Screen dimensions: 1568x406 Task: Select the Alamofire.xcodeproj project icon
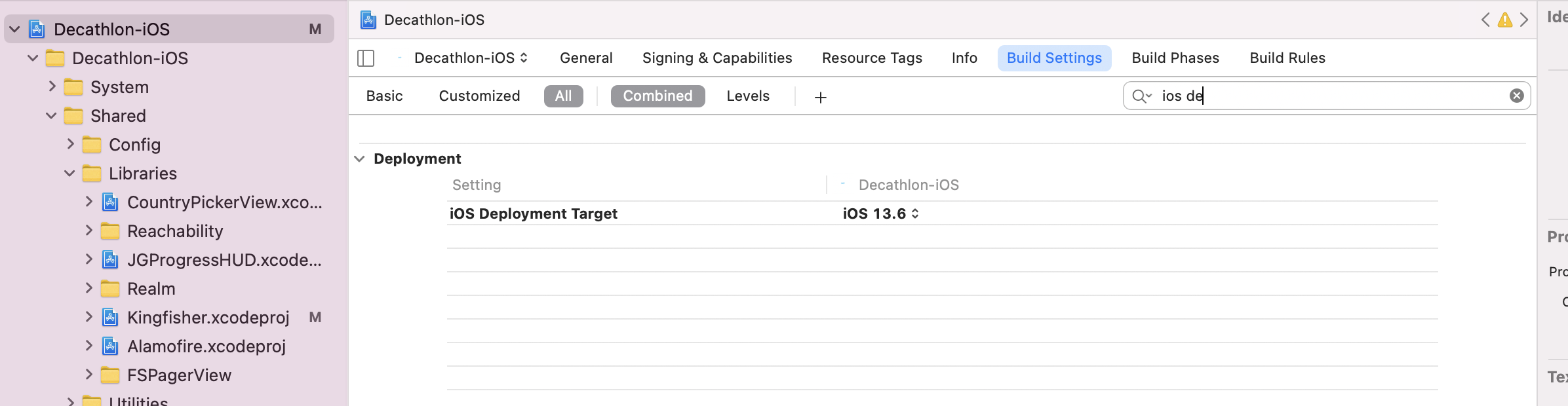coord(110,346)
